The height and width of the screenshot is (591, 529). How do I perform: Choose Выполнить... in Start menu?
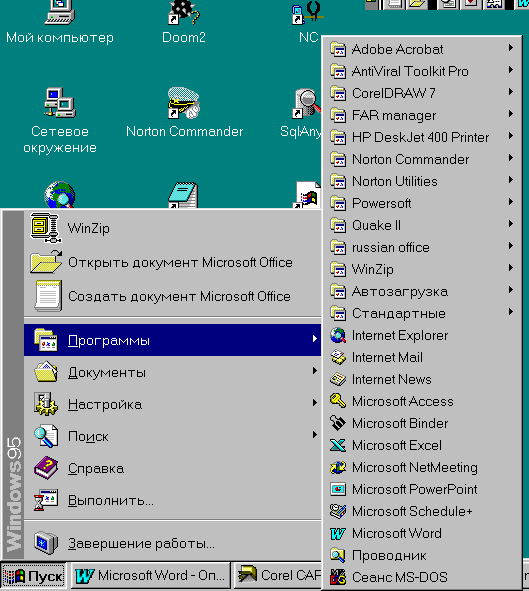(173, 500)
